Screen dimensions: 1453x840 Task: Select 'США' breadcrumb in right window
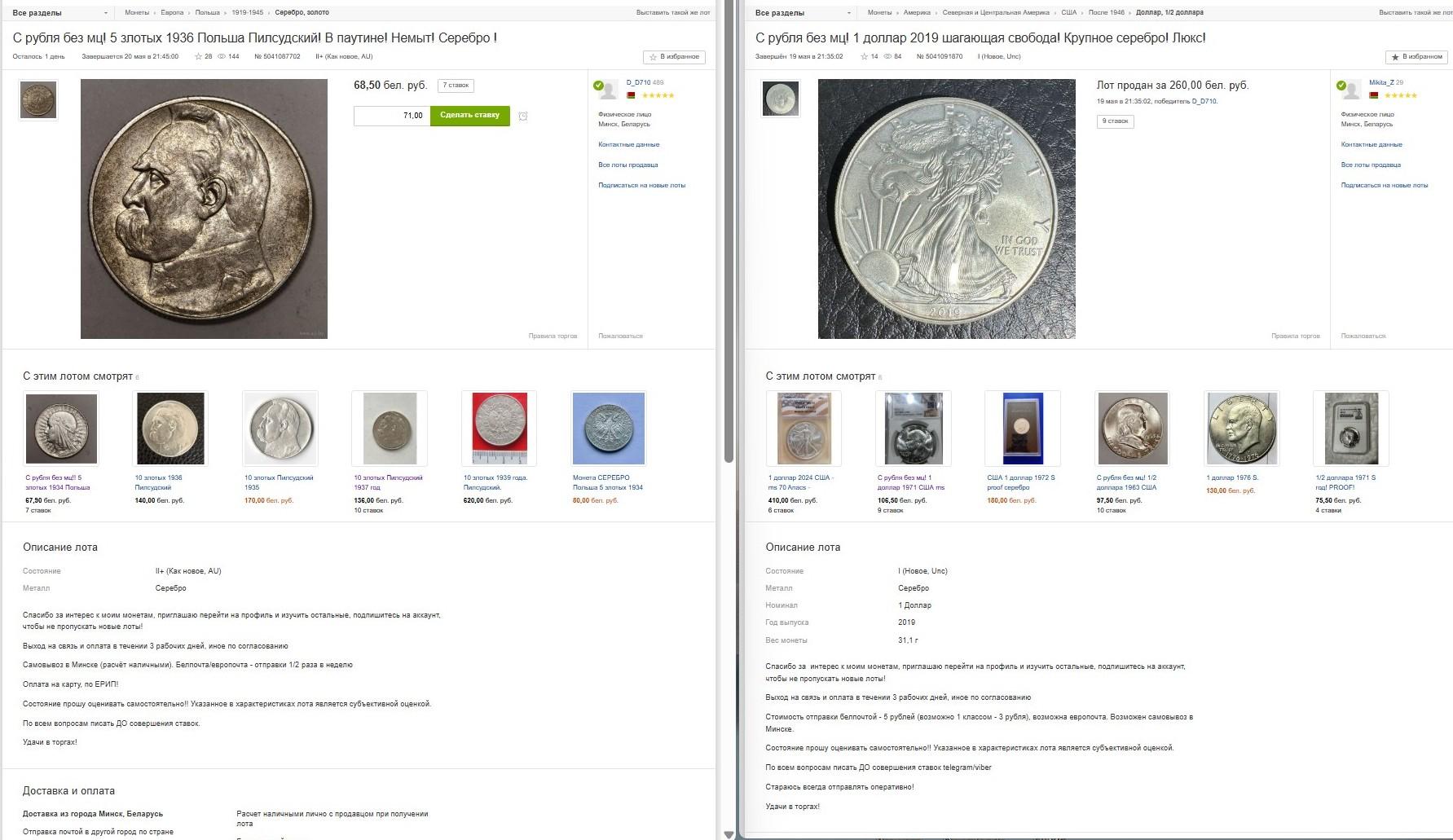pos(1068,13)
